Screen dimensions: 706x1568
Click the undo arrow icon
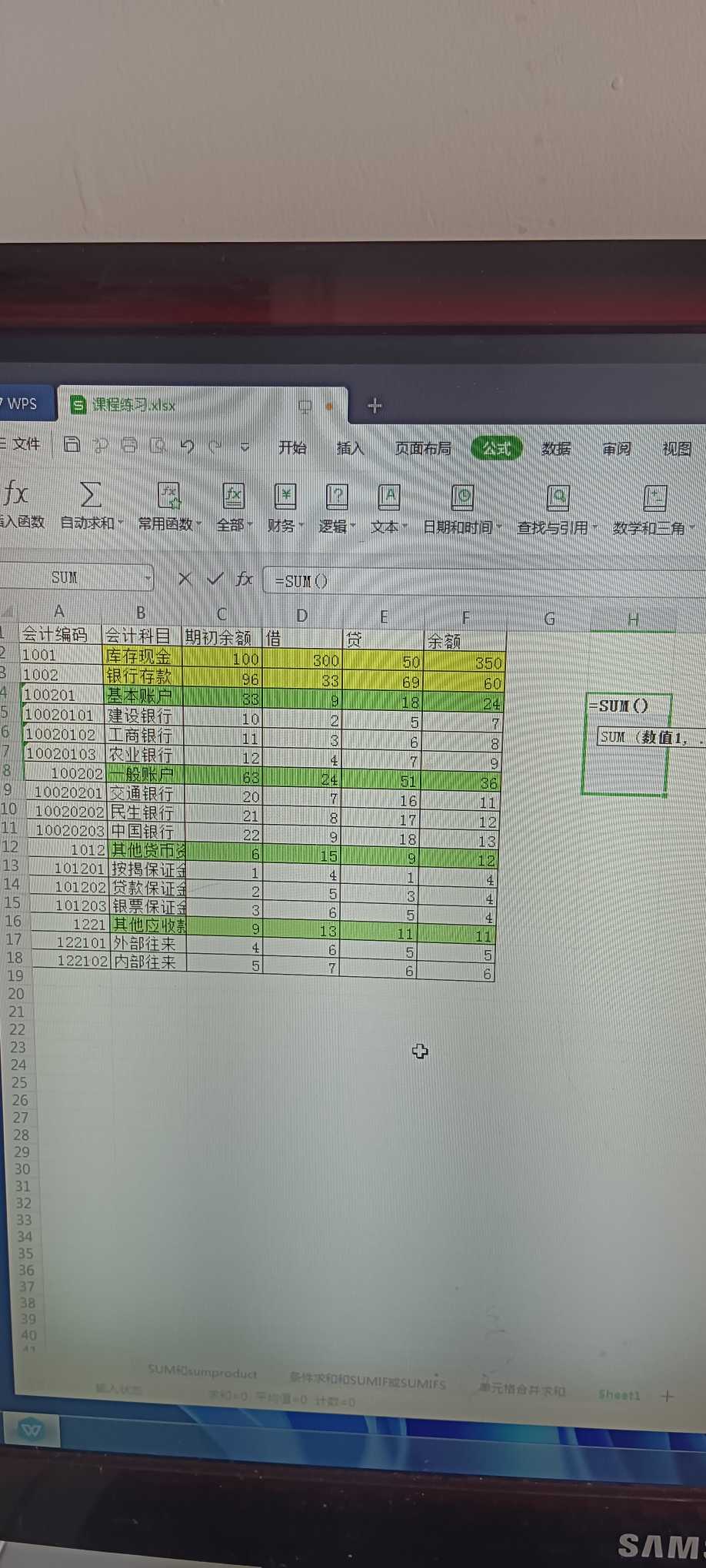pos(187,446)
